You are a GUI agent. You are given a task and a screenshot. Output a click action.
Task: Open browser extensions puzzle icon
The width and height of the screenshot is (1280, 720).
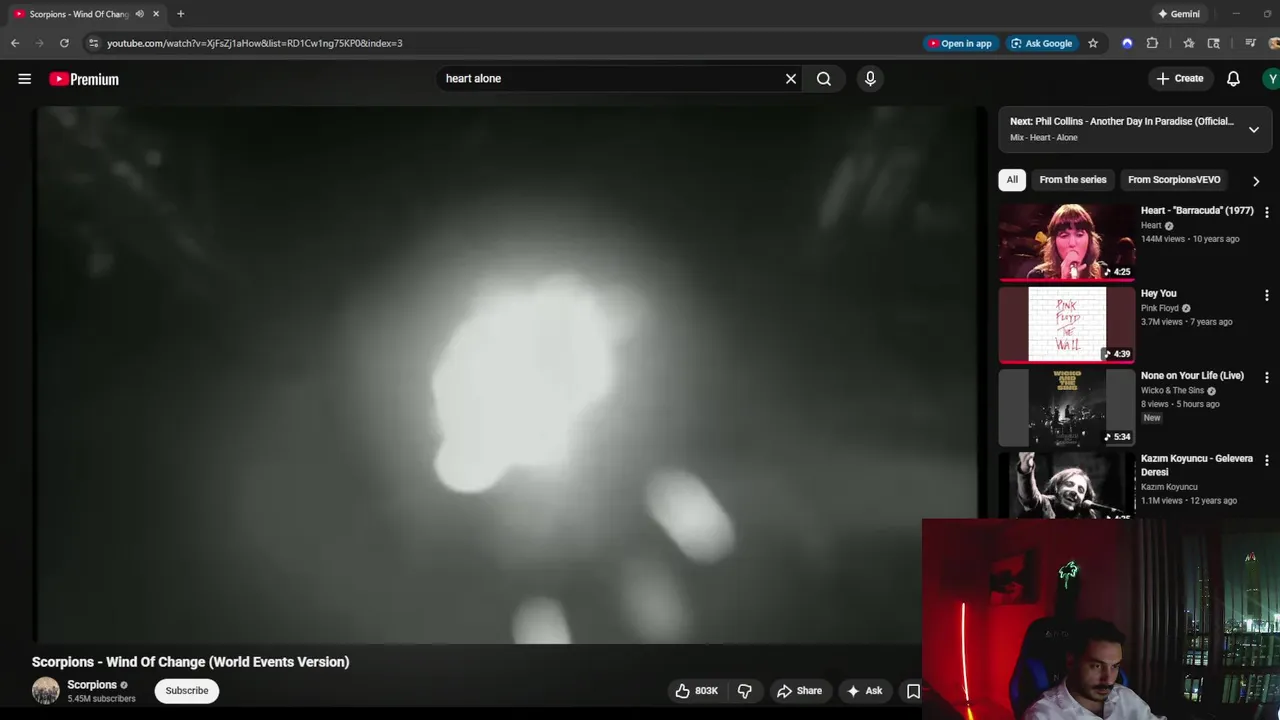point(1152,43)
